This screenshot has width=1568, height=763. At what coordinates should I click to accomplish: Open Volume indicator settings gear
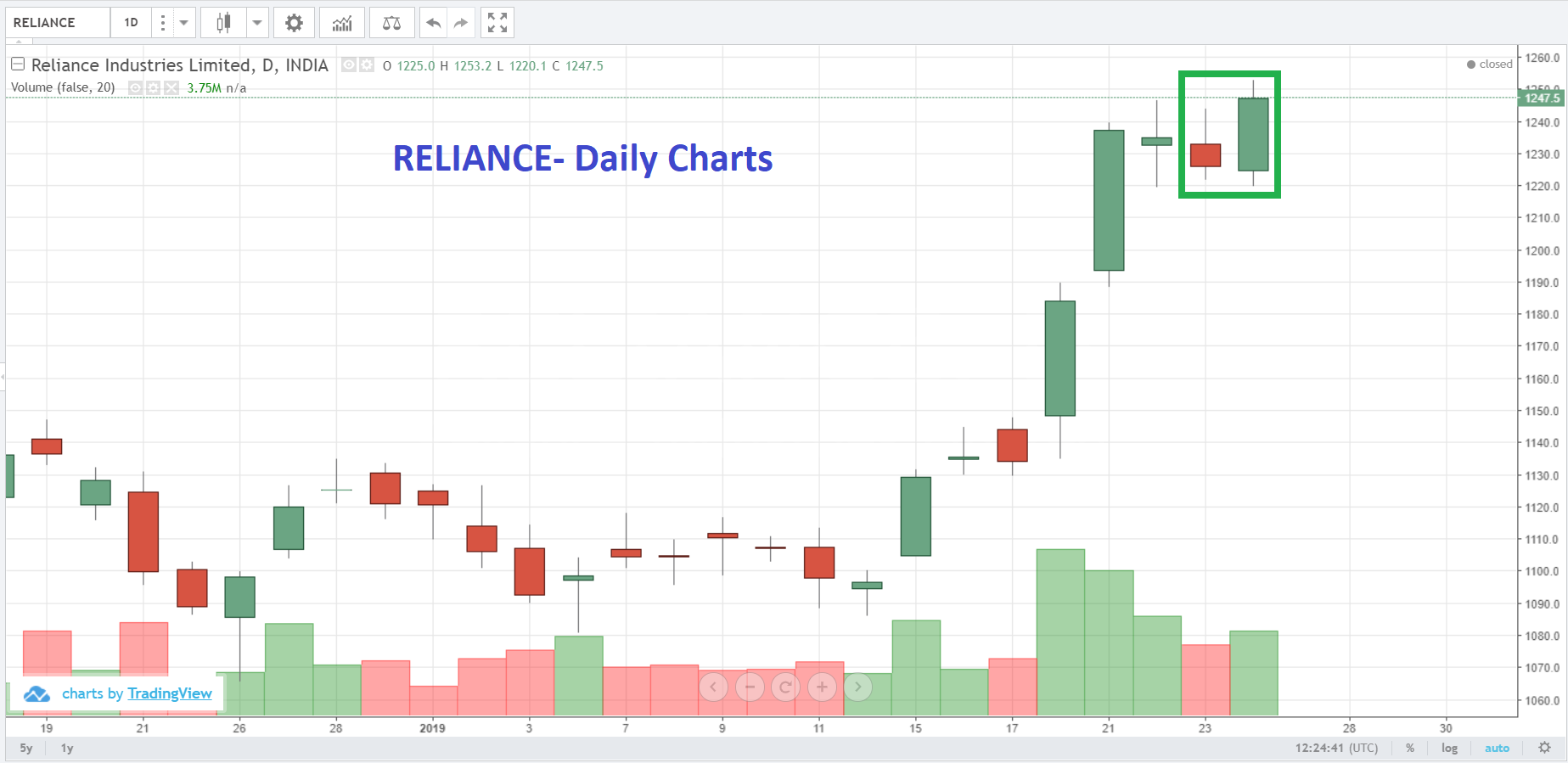click(153, 87)
